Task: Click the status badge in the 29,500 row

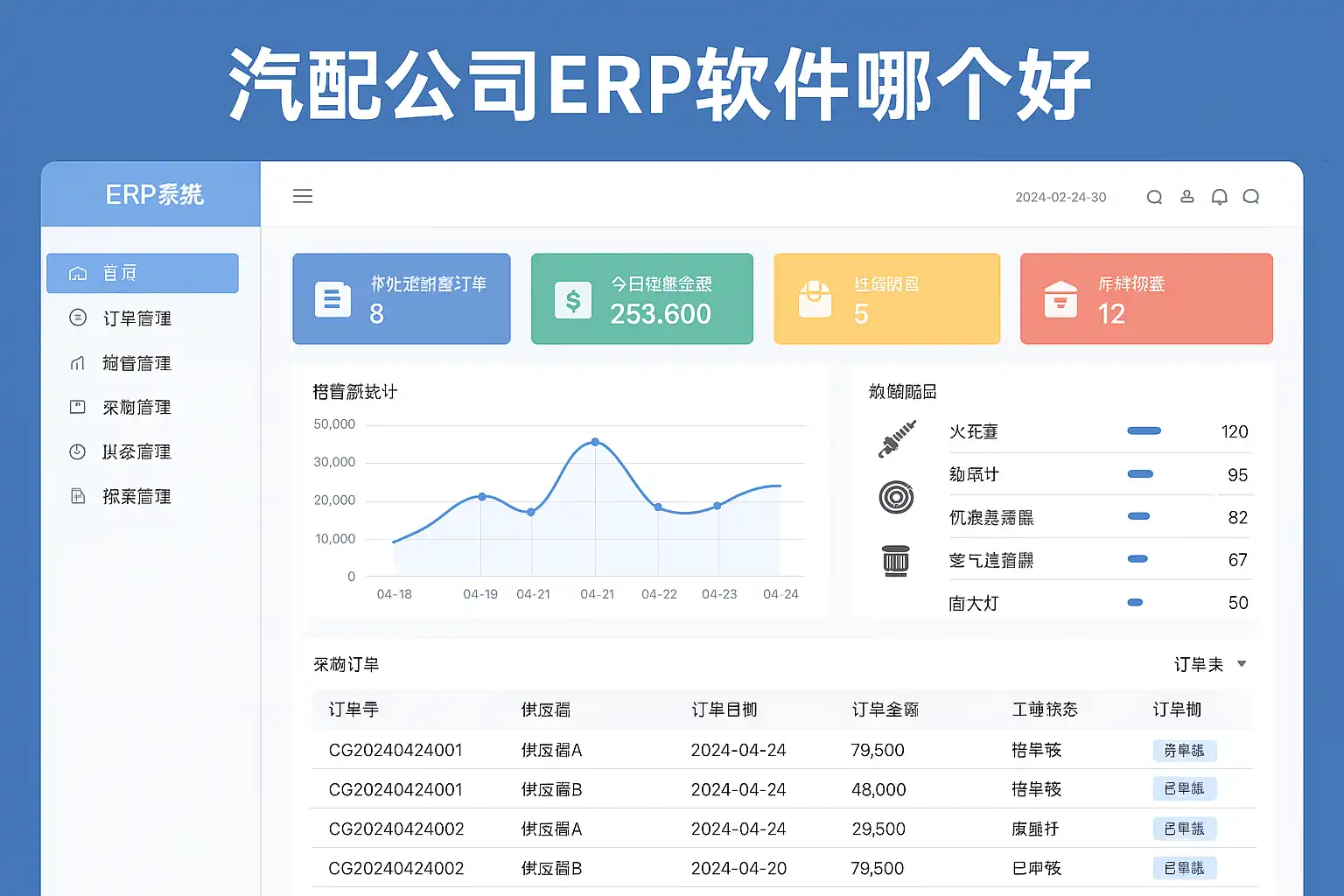Action: click(x=1184, y=829)
